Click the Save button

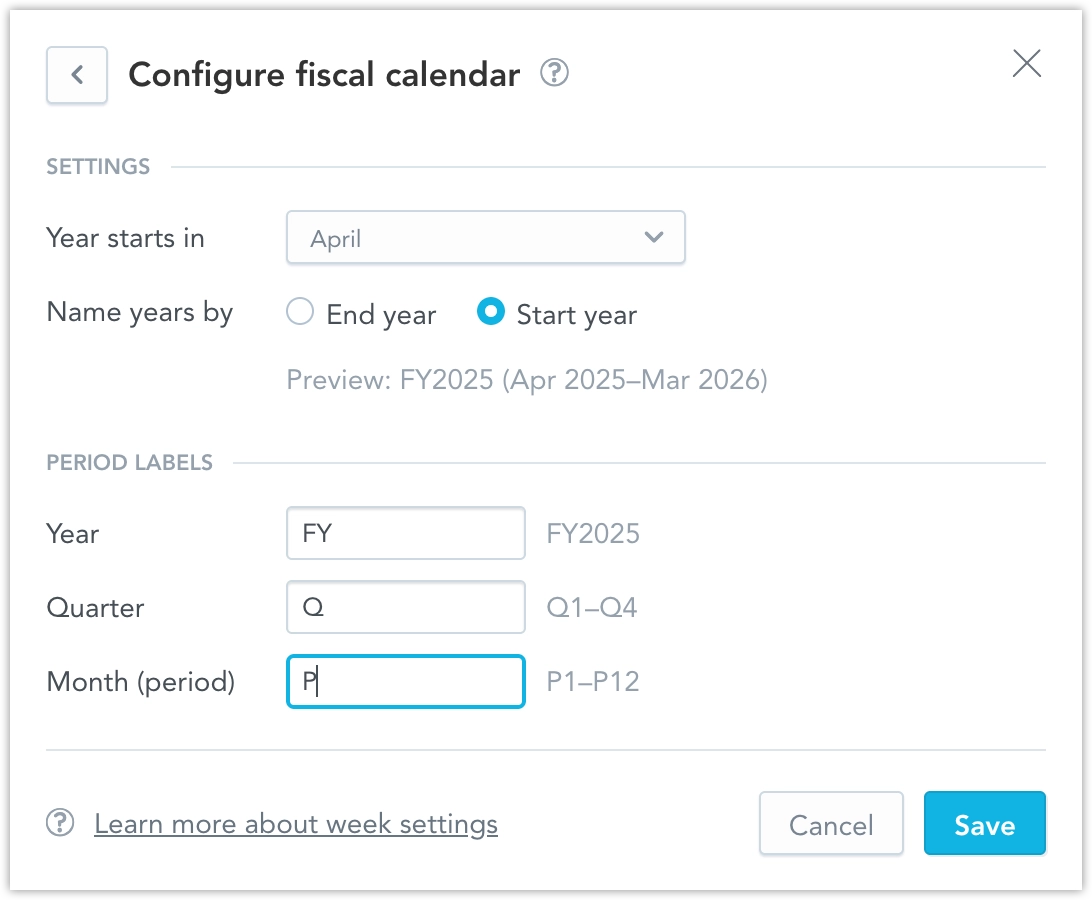pyautogui.click(x=985, y=823)
